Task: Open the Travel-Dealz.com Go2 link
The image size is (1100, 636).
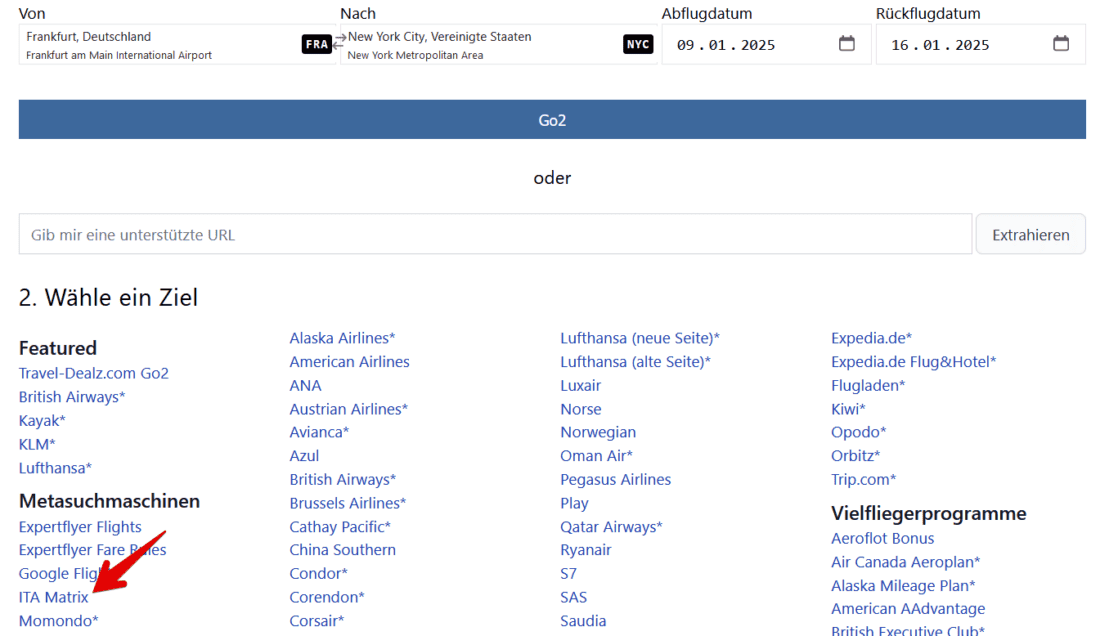Action: click(x=94, y=373)
